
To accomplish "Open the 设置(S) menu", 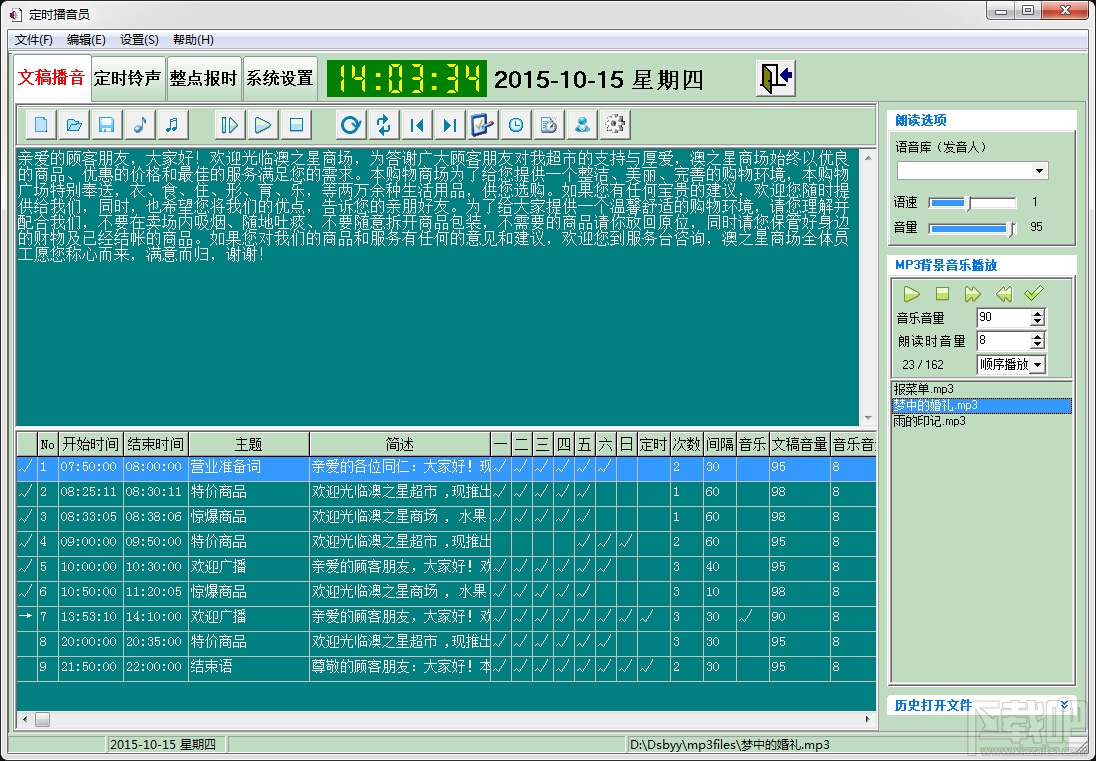I will (139, 40).
